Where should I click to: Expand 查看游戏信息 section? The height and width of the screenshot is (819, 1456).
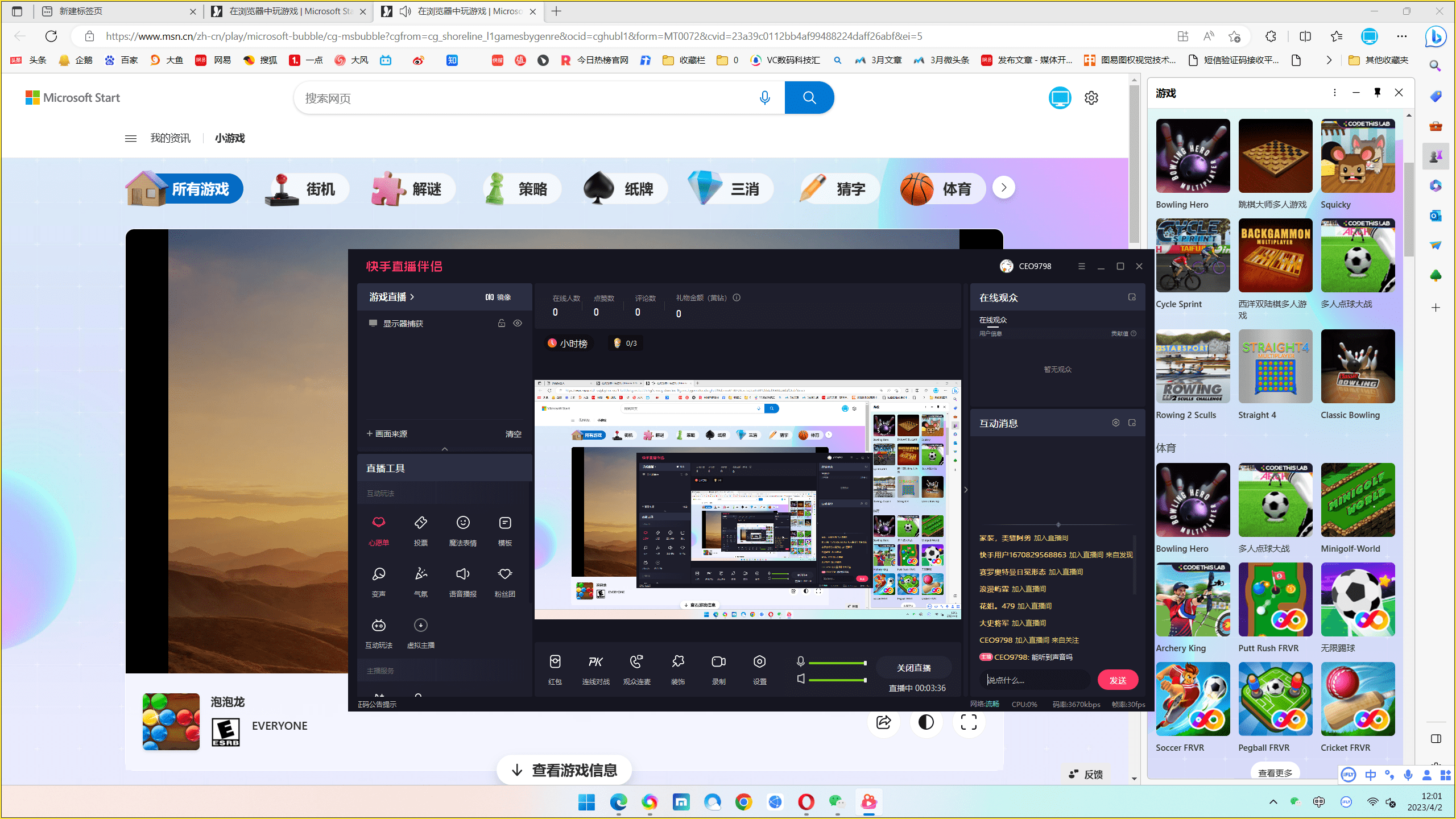564,770
